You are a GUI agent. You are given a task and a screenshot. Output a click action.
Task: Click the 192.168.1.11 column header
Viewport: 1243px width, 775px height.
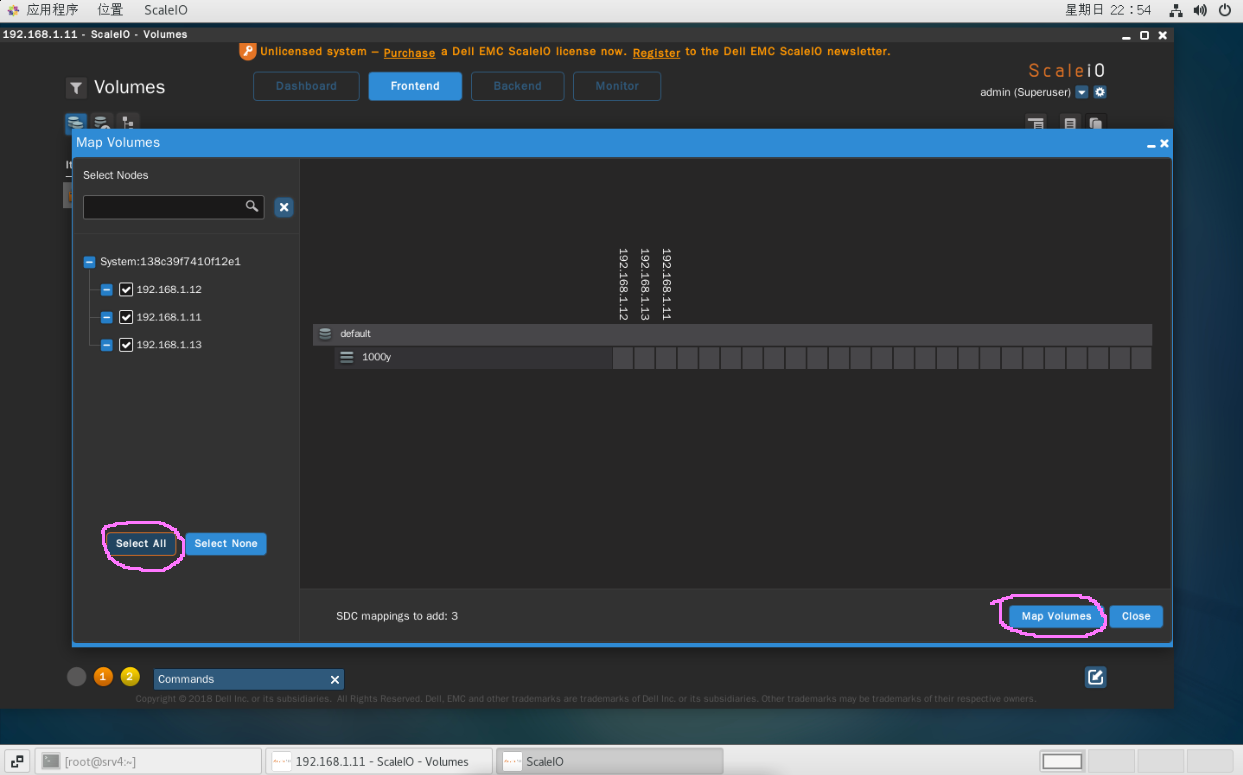pyautogui.click(x=666, y=284)
